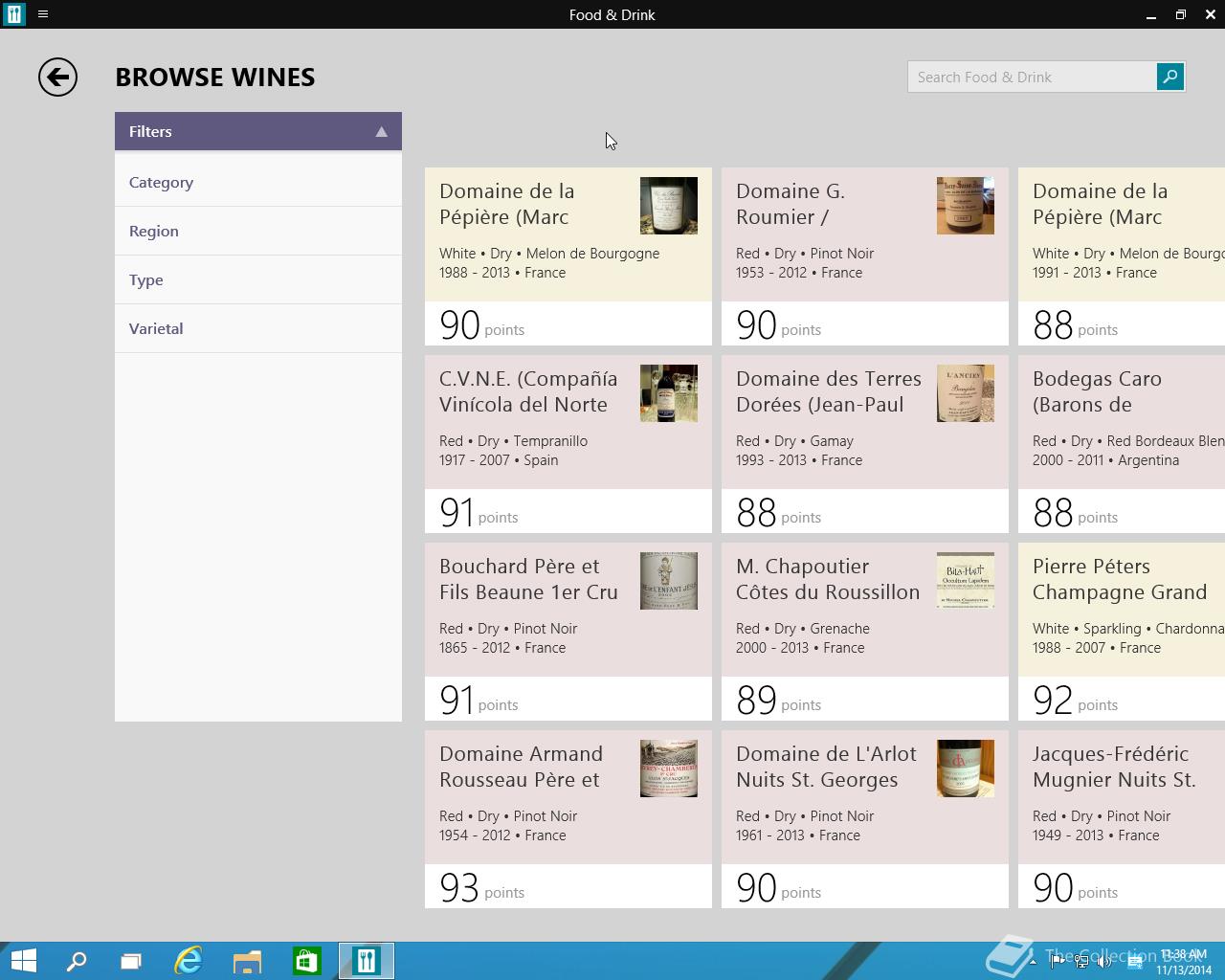Screen dimensions: 1225x980
Task: Click '1865 - 2012 • France' text
Action: point(502,648)
